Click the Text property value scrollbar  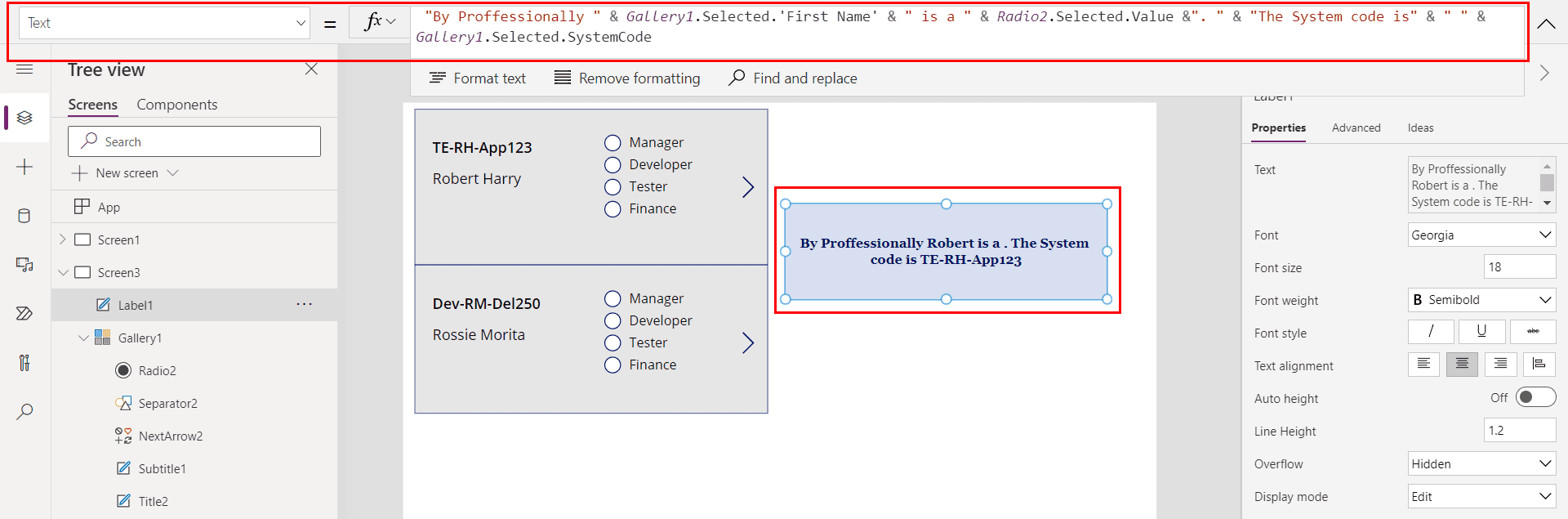1547,185
